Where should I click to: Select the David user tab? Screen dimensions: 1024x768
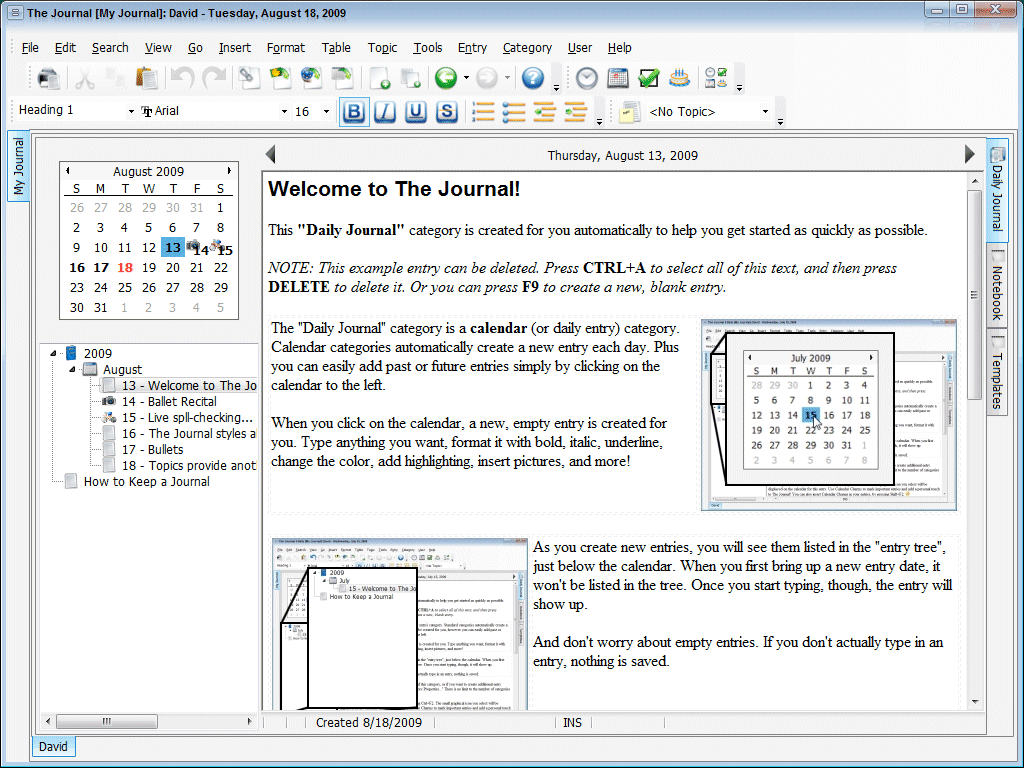[x=53, y=746]
